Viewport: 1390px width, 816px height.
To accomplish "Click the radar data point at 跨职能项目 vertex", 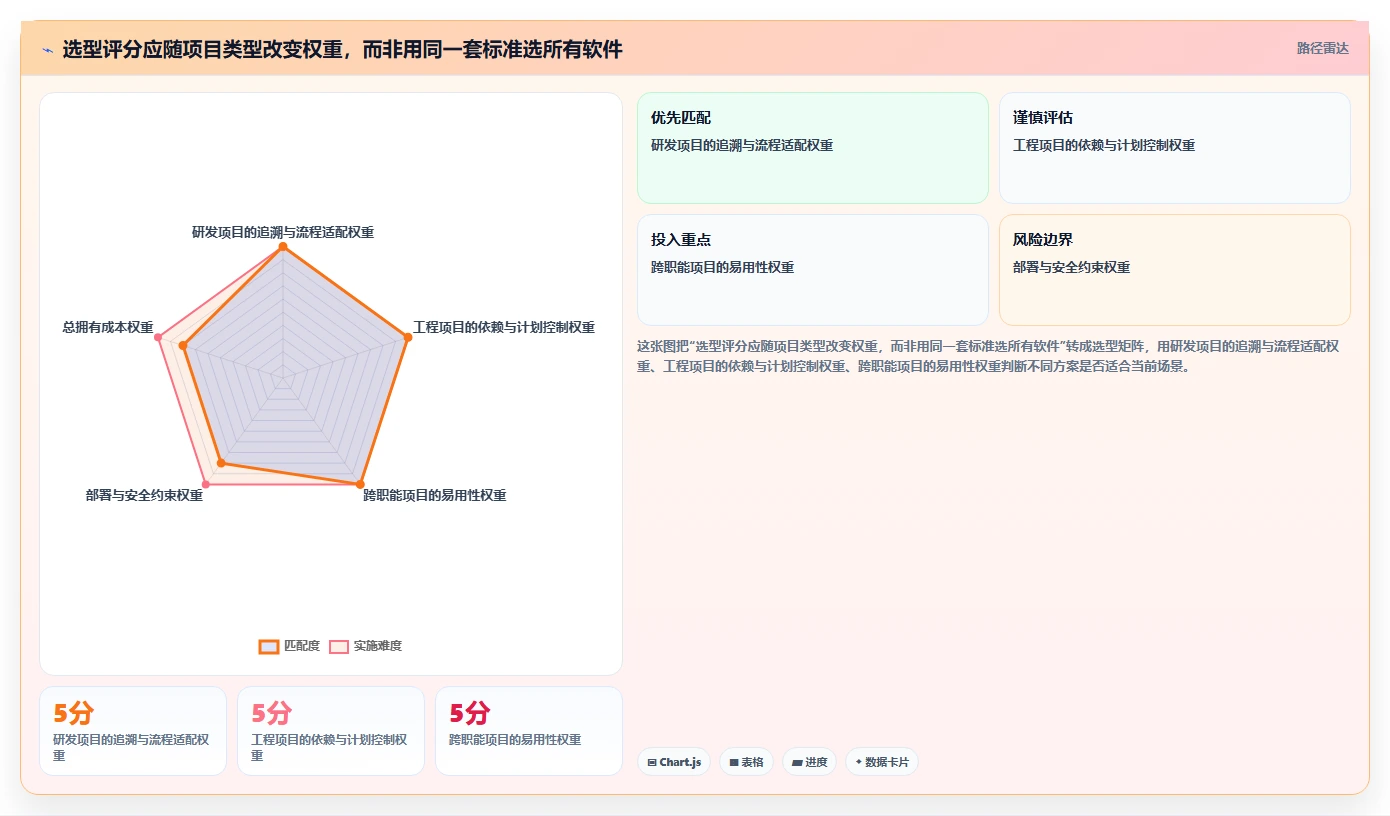I will point(360,485).
